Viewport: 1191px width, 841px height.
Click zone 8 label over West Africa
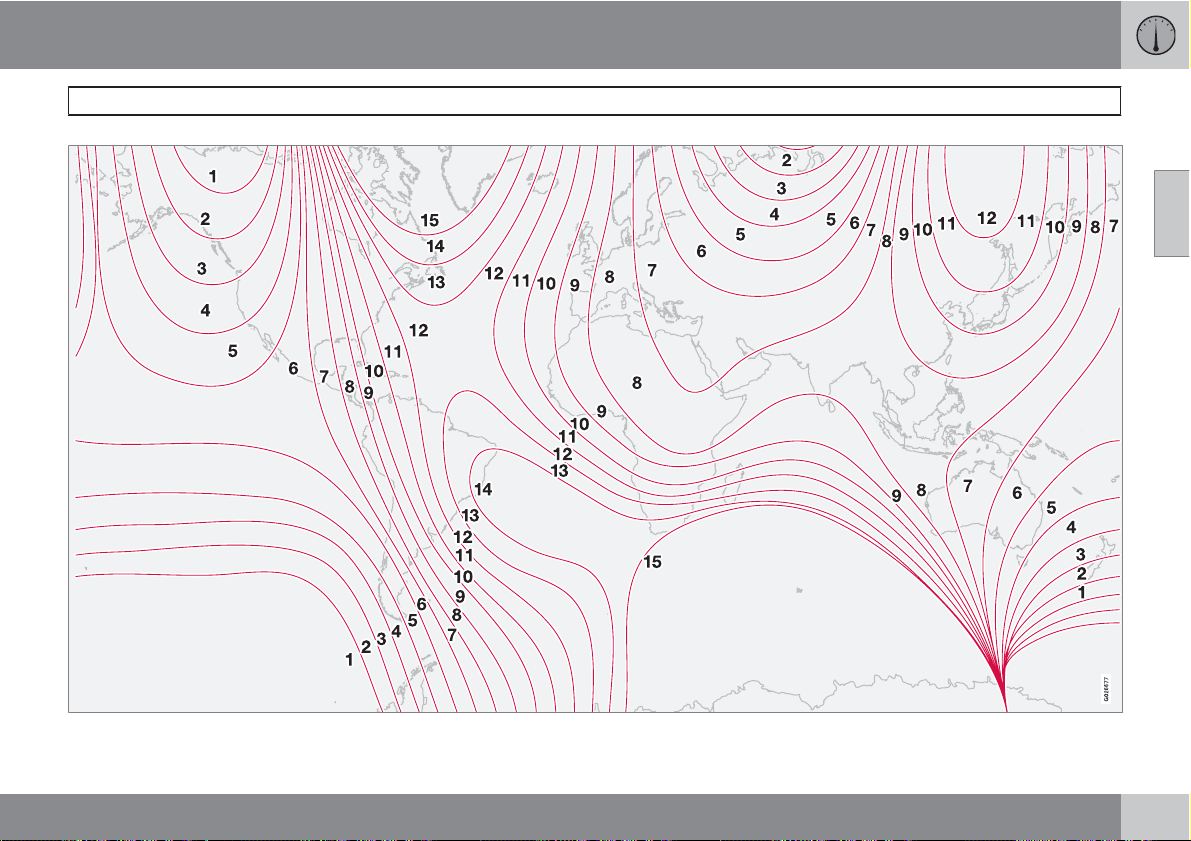click(635, 382)
